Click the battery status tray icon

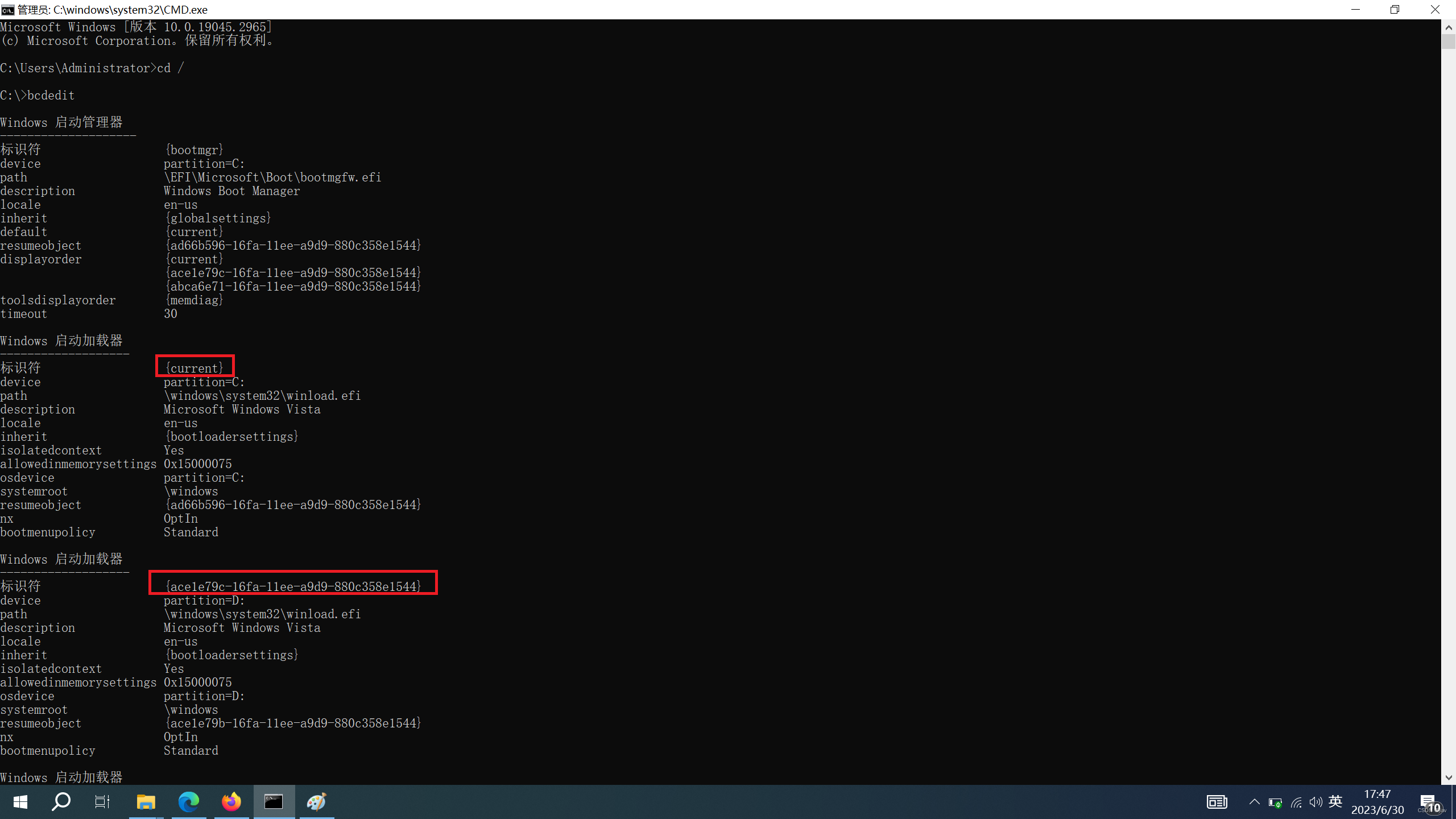[1275, 803]
